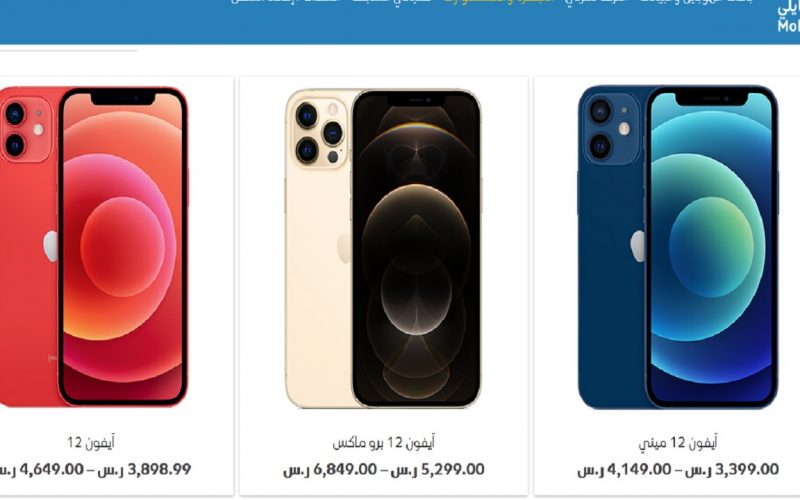Viewport: 800px width, 500px height.
Task: Click the Apple logo on the blue iPhone
Action: coord(638,246)
